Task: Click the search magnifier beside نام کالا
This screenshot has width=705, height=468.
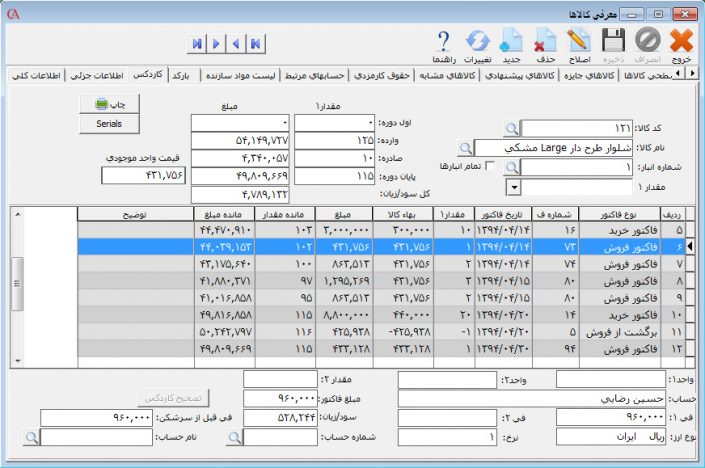Action: [466, 147]
